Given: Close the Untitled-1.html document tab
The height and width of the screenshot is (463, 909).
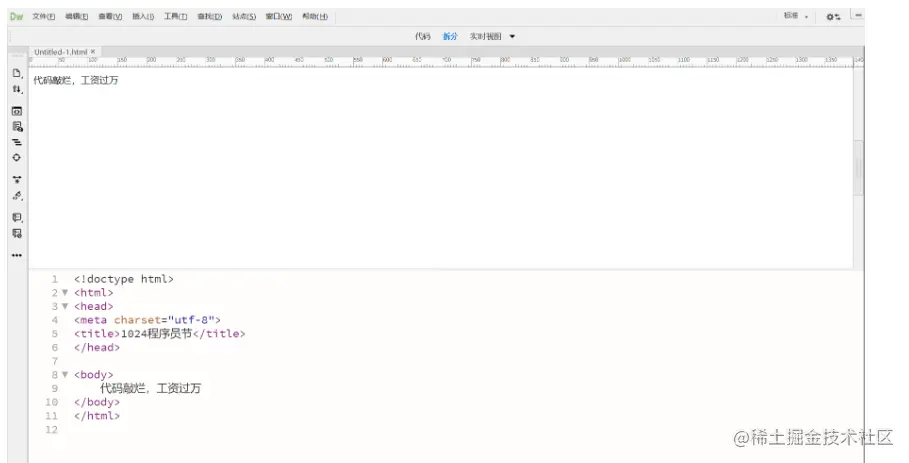Looking at the screenshot, I should 93,52.
